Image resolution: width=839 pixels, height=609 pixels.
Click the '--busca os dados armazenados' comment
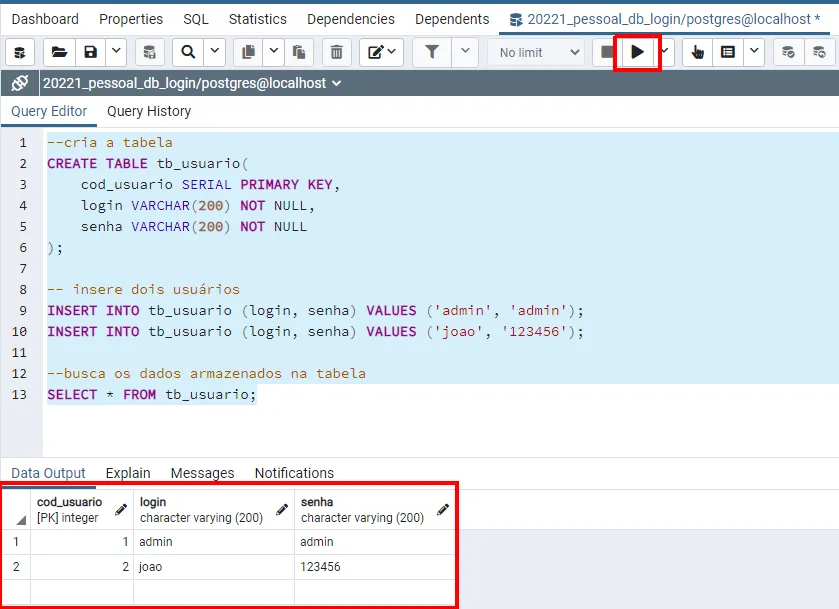click(207, 373)
